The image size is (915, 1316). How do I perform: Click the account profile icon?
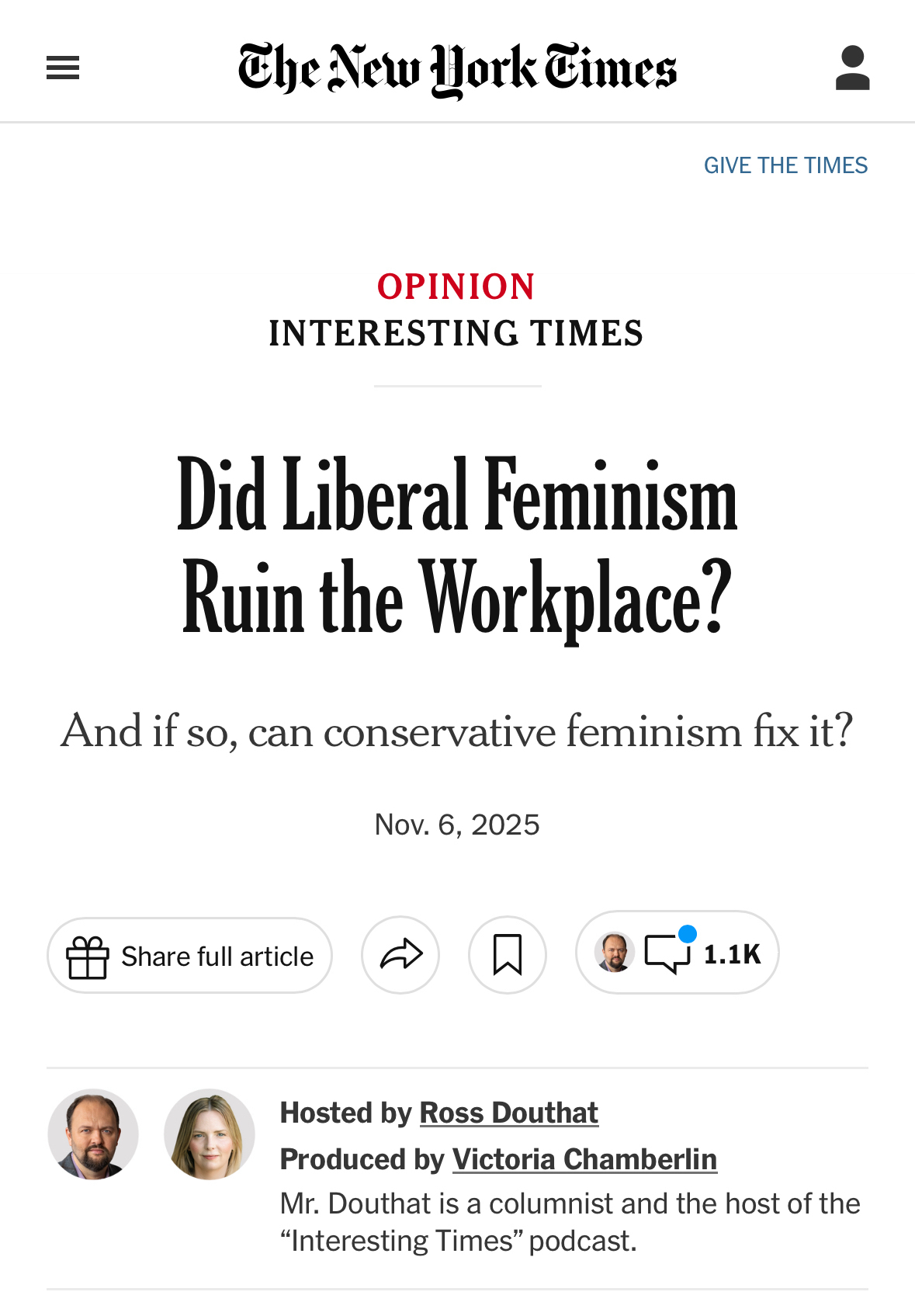coord(852,68)
